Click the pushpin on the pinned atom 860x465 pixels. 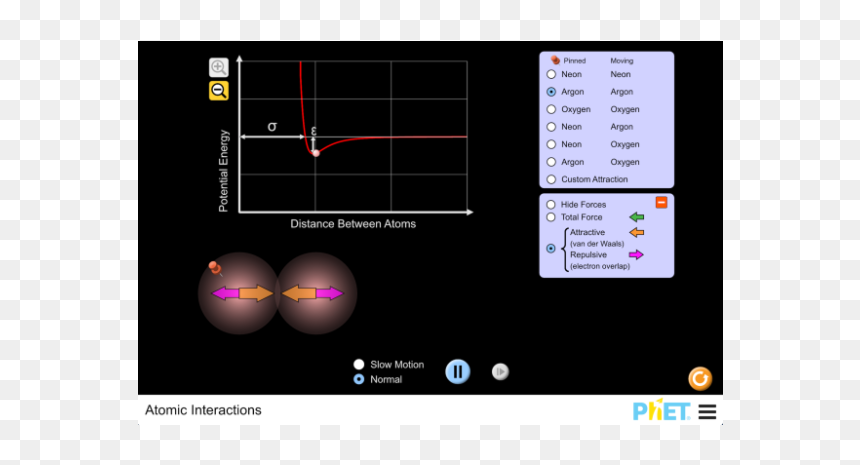(x=214, y=267)
